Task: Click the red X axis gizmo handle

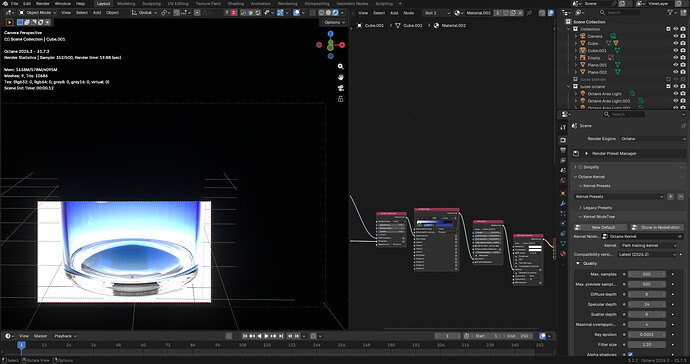Action: pyautogui.click(x=342, y=45)
